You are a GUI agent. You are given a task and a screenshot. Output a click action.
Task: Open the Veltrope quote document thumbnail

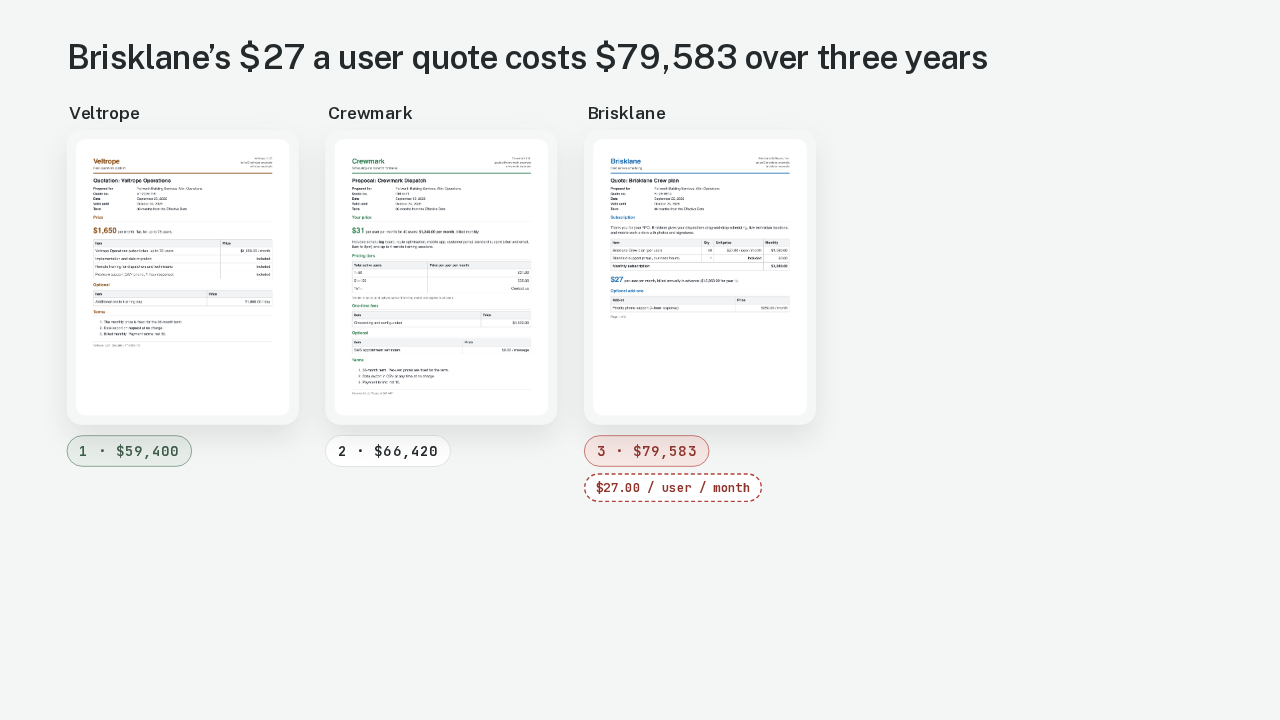click(x=183, y=277)
